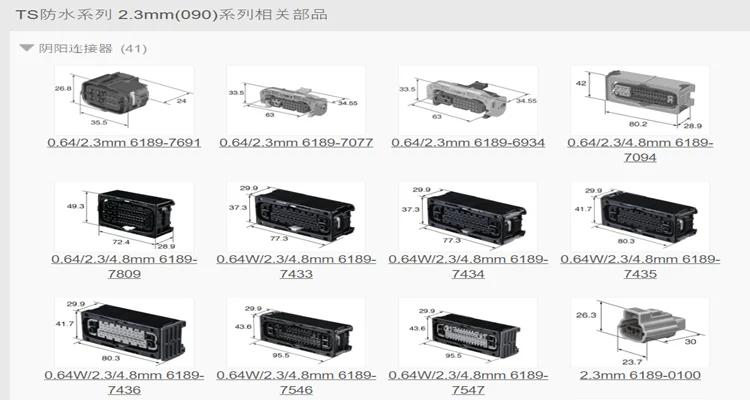750x400 pixels.
Task: Open 6189-7433 connector product image
Action: pyautogui.click(x=296, y=217)
